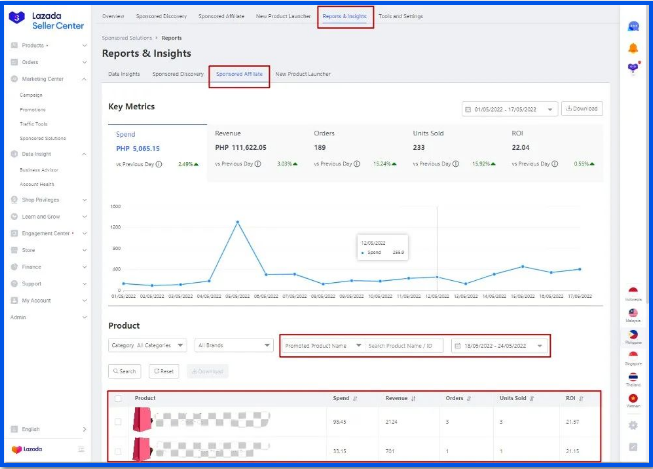Switch to the Sponsored Affiliate report tab

pos(238,75)
